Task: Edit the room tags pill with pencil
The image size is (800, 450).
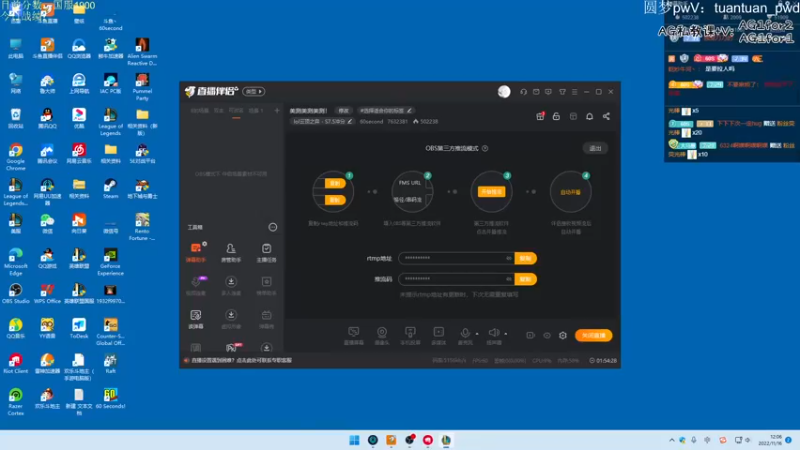Action: [385, 110]
